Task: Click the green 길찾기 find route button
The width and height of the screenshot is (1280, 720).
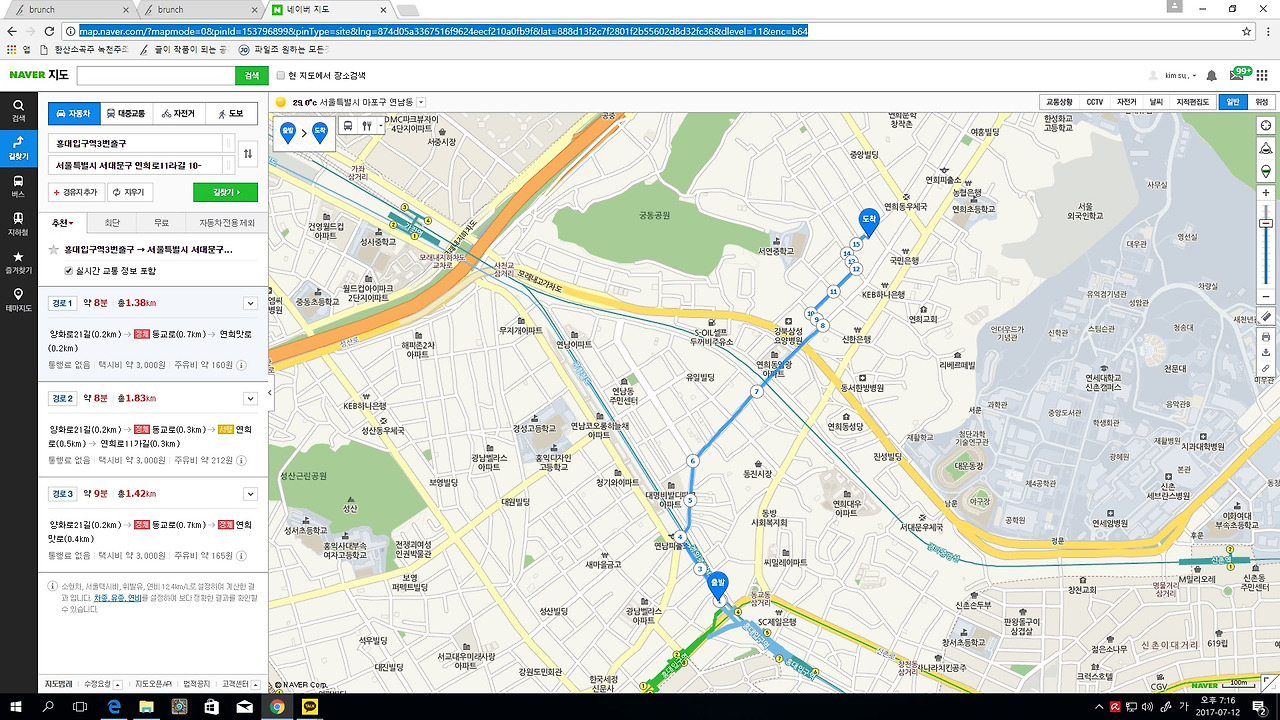Action: [x=225, y=192]
